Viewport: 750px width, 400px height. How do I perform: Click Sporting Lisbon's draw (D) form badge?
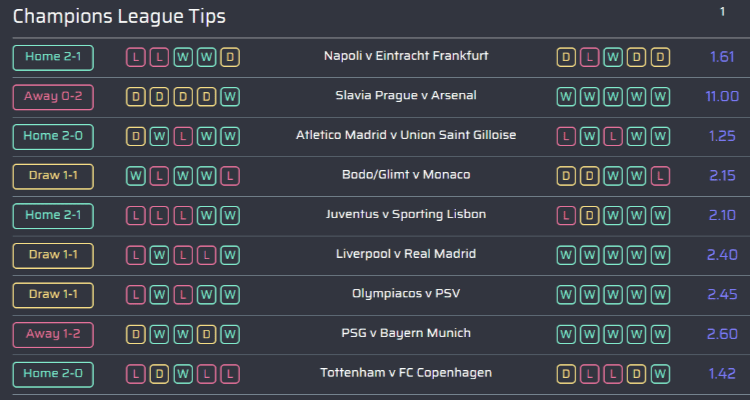(x=589, y=215)
